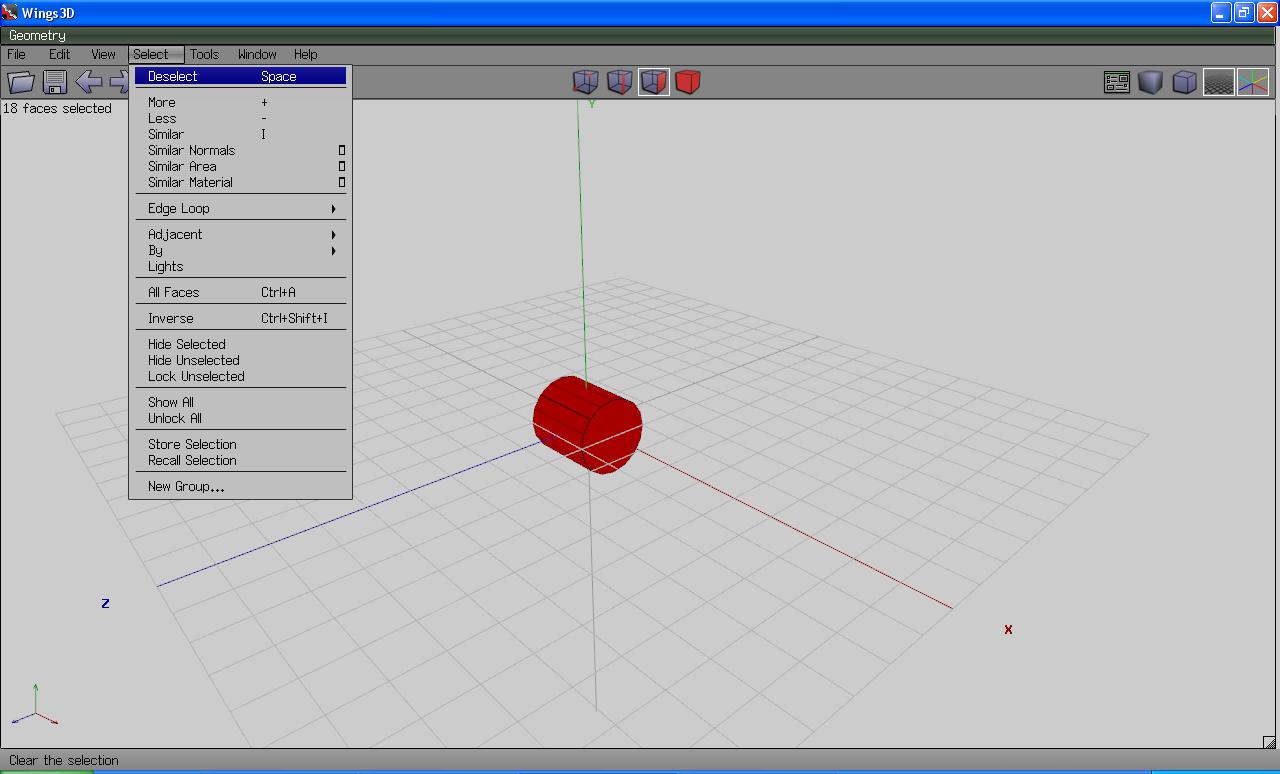The image size is (1280, 774).
Task: Switch to face selection mode cube
Action: pos(653,82)
